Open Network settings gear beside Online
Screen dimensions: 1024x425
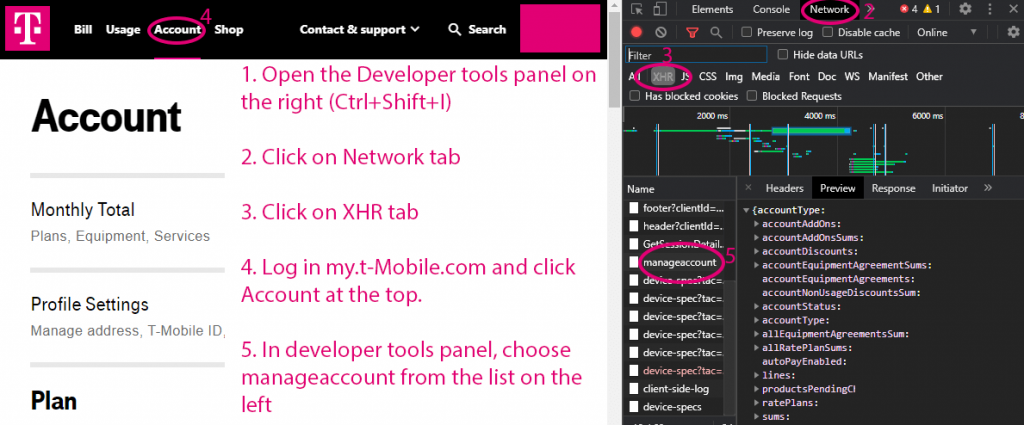(1014, 32)
